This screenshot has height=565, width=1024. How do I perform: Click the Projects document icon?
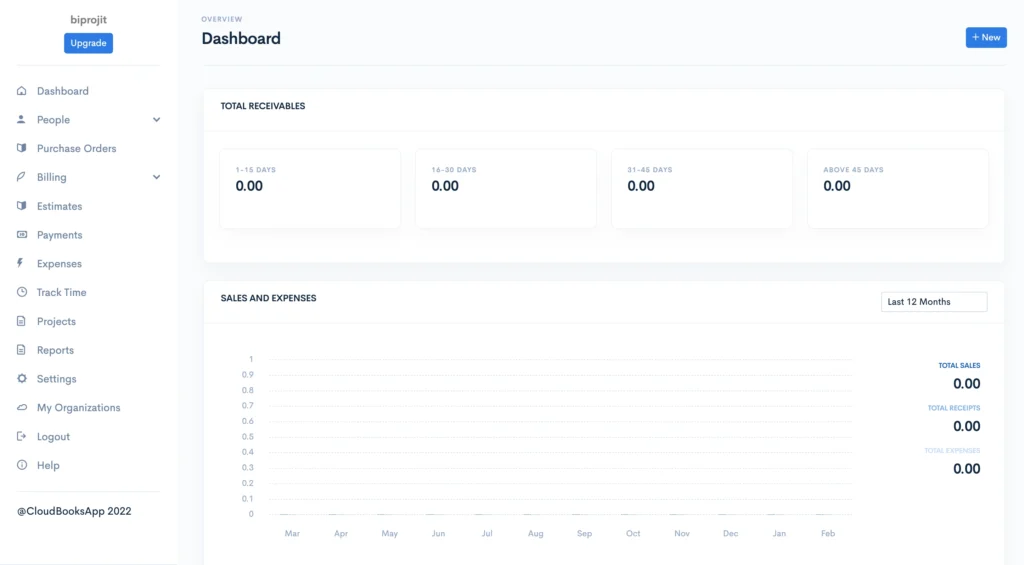pos(22,321)
